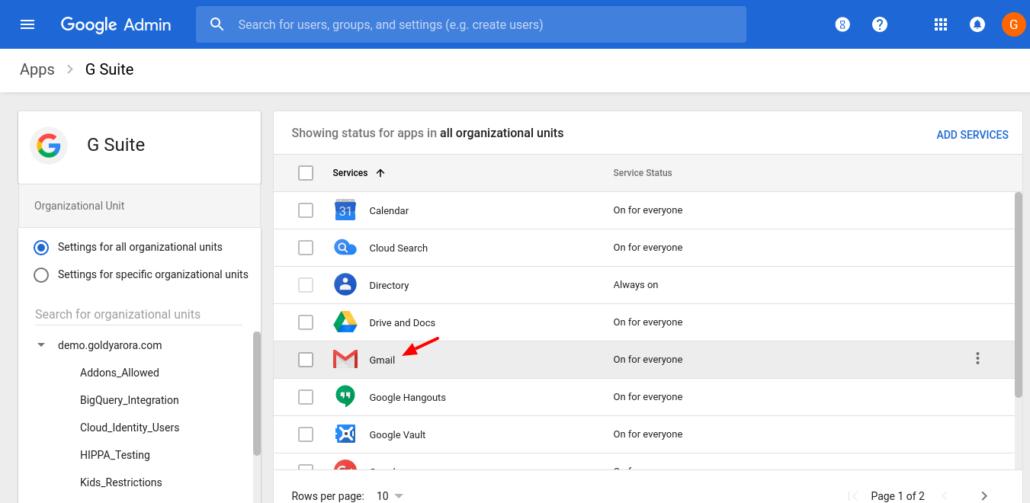1030x503 pixels.
Task: Check the Gmail row checkbox
Action: pos(305,359)
